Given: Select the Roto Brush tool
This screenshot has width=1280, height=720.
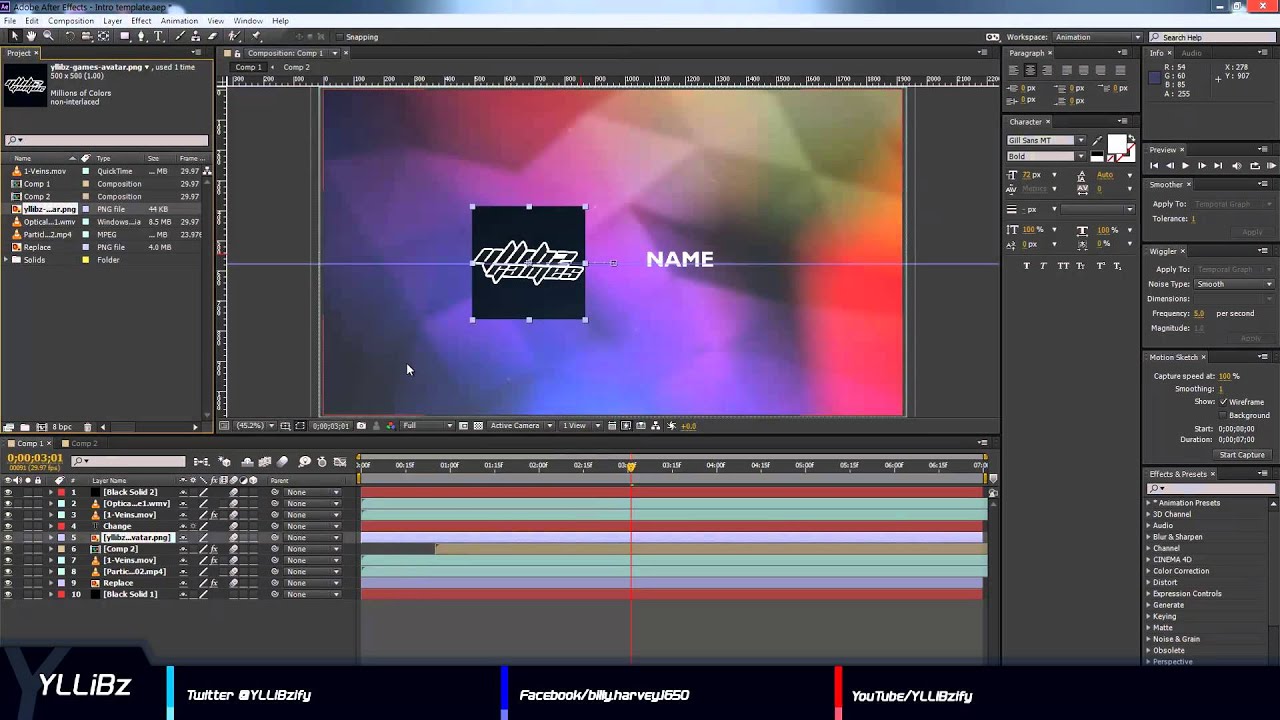Looking at the screenshot, I should click(234, 36).
